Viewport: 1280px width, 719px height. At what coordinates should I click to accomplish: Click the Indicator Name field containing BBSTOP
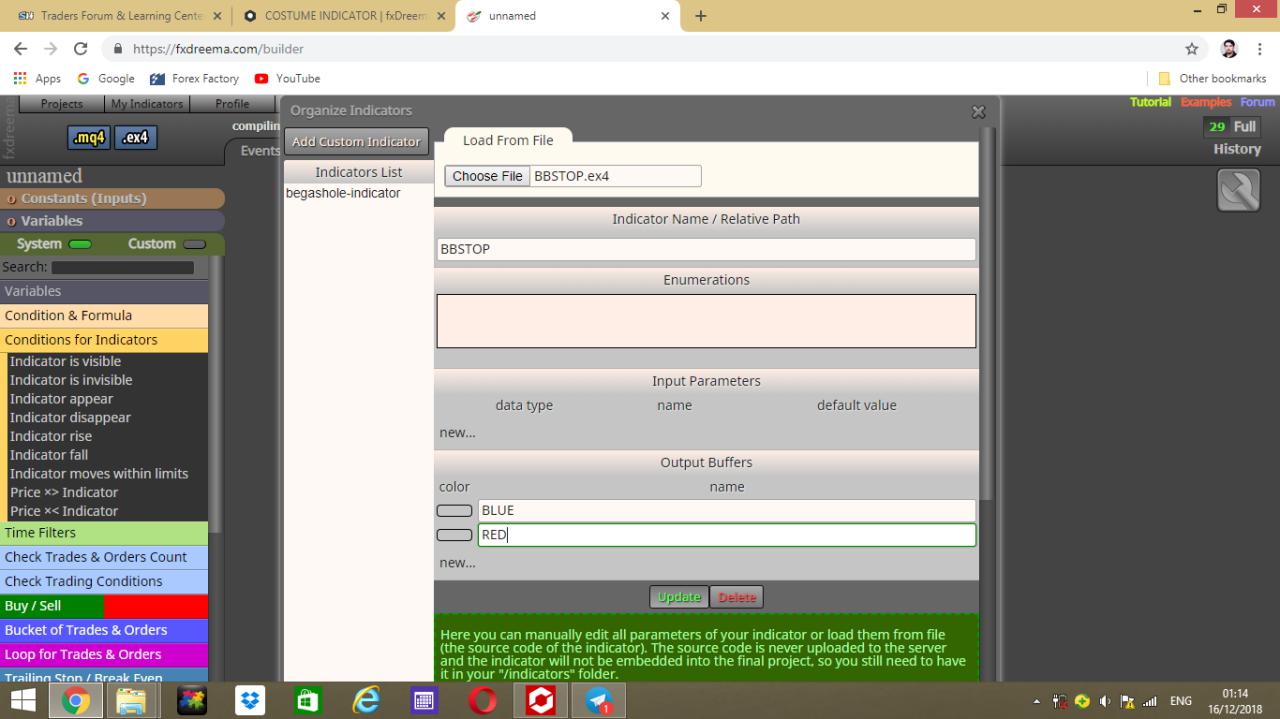[706, 249]
